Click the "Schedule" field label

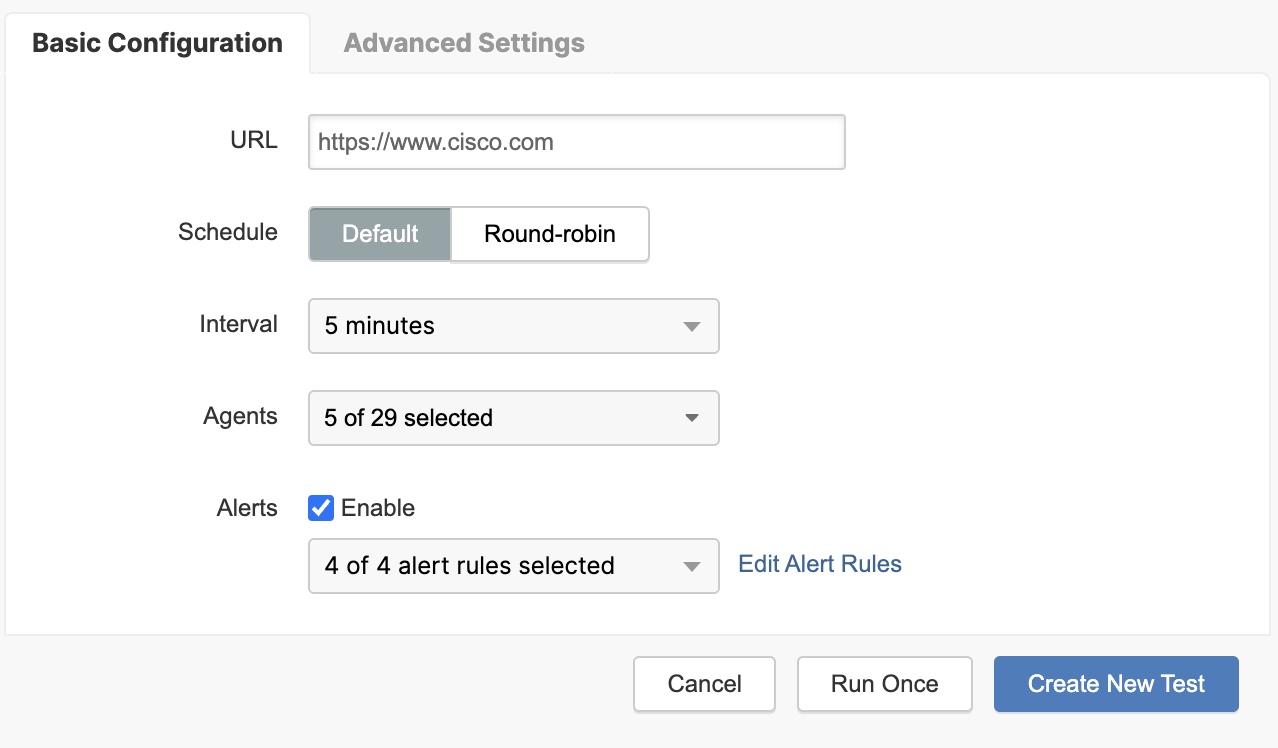coord(228,232)
